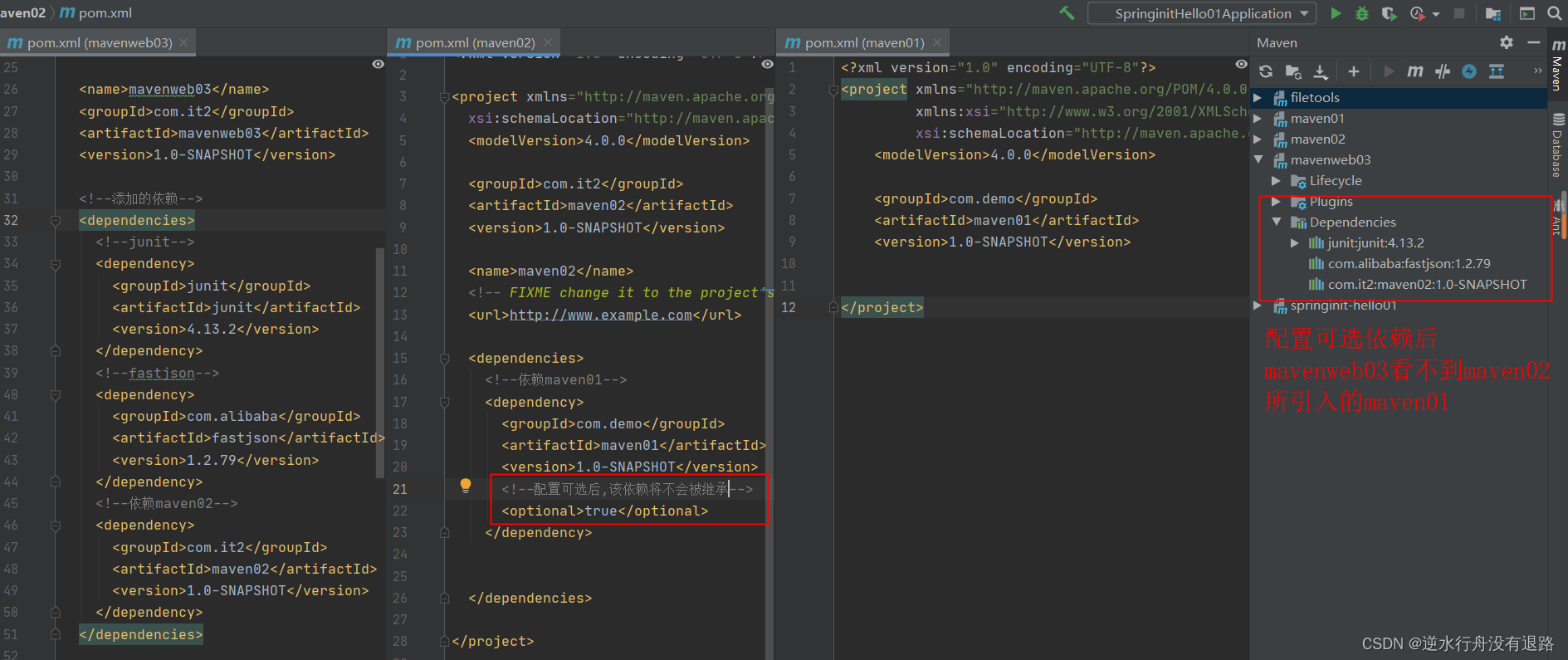1568x660 pixels.
Task: Toggle the reader-mode eye icon in the mavenweb03 editor
Action: click(379, 64)
